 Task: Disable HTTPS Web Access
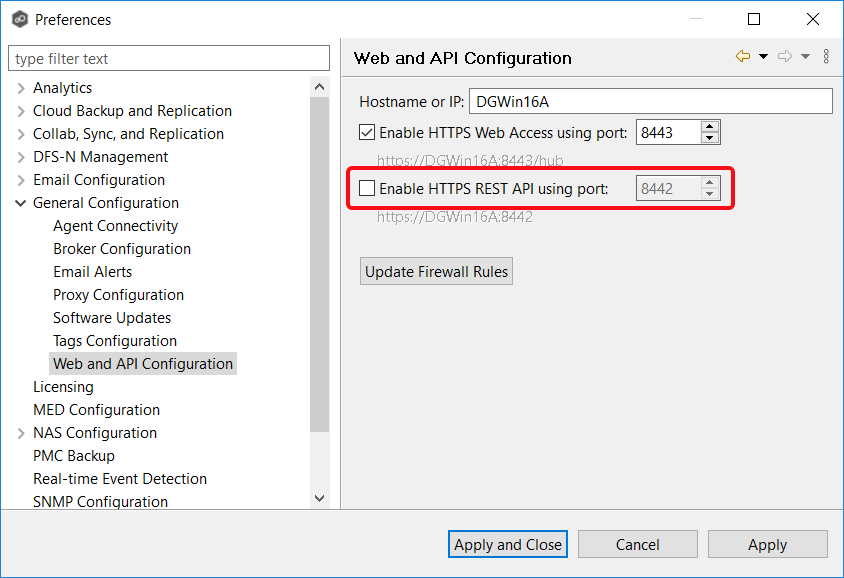coord(367,131)
